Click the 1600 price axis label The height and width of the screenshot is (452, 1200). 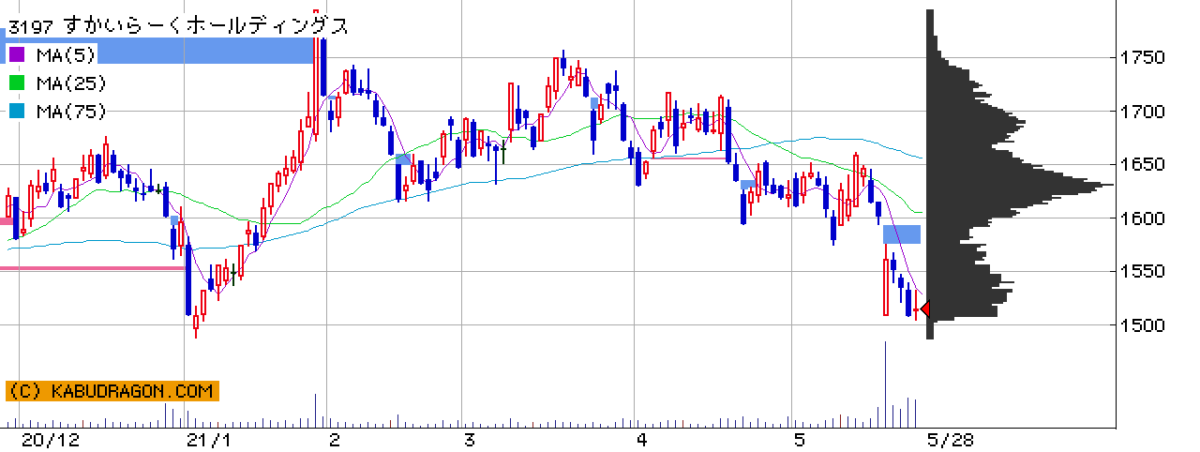pos(1141,218)
